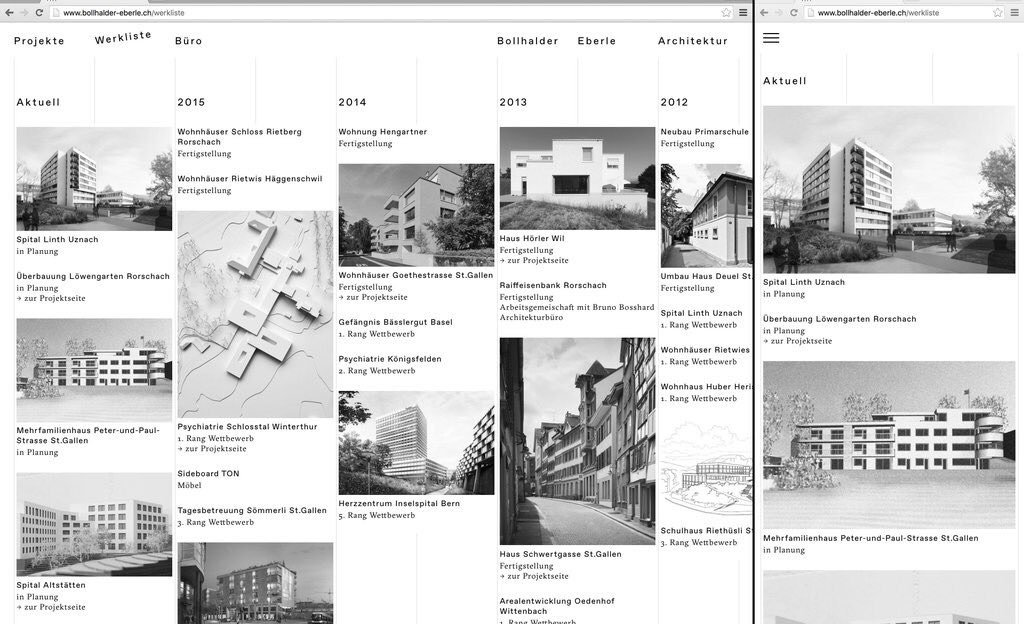The image size is (1024, 624).
Task: Click the '2015' year heading
Action: 191,102
